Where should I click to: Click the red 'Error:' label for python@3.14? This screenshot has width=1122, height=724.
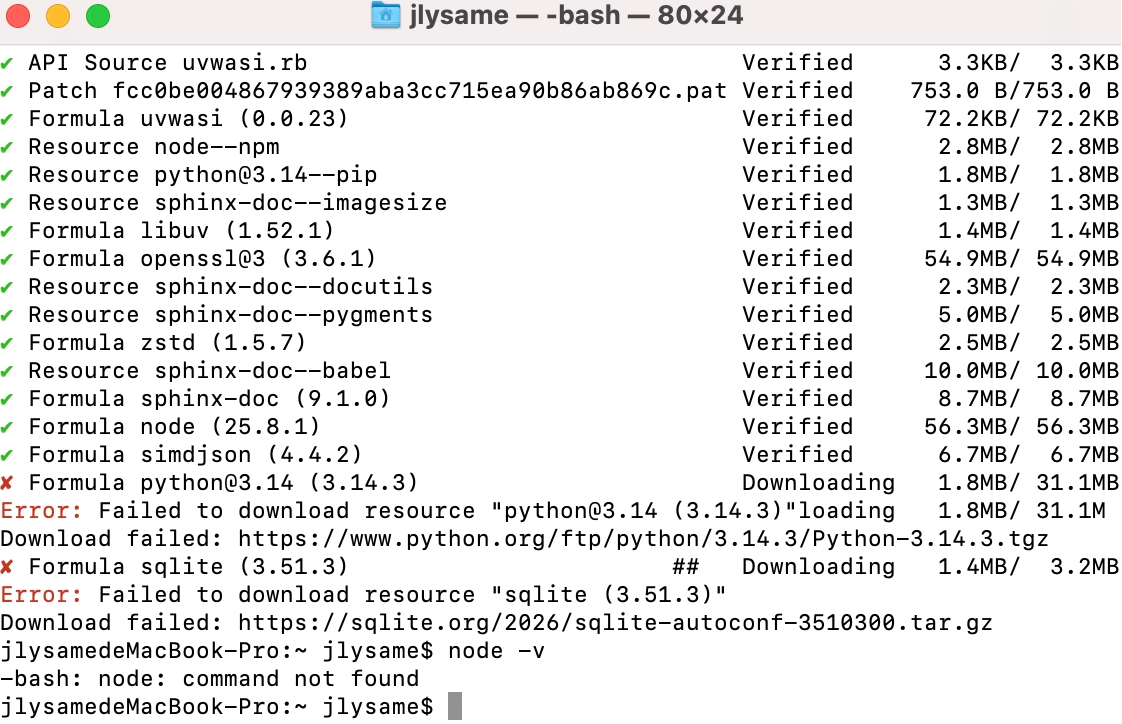point(42,511)
